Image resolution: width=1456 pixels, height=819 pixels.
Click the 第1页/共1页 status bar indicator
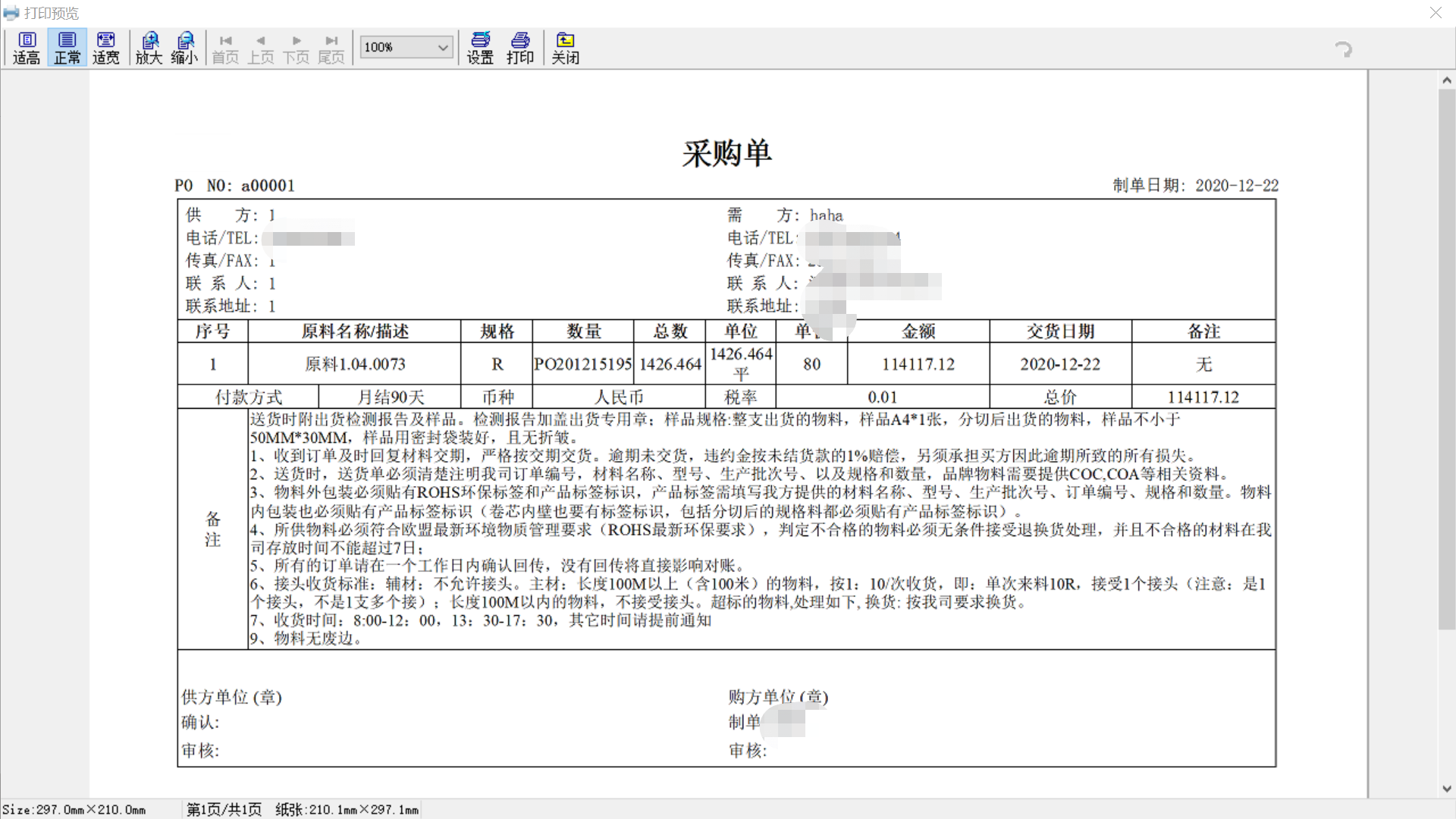(224, 810)
